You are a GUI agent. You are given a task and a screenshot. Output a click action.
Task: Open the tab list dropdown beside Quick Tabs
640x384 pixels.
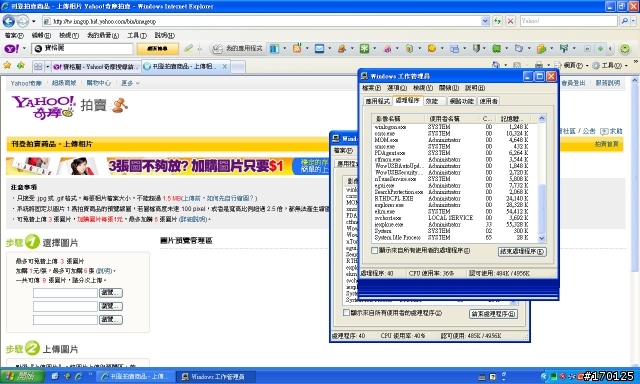[x=47, y=67]
